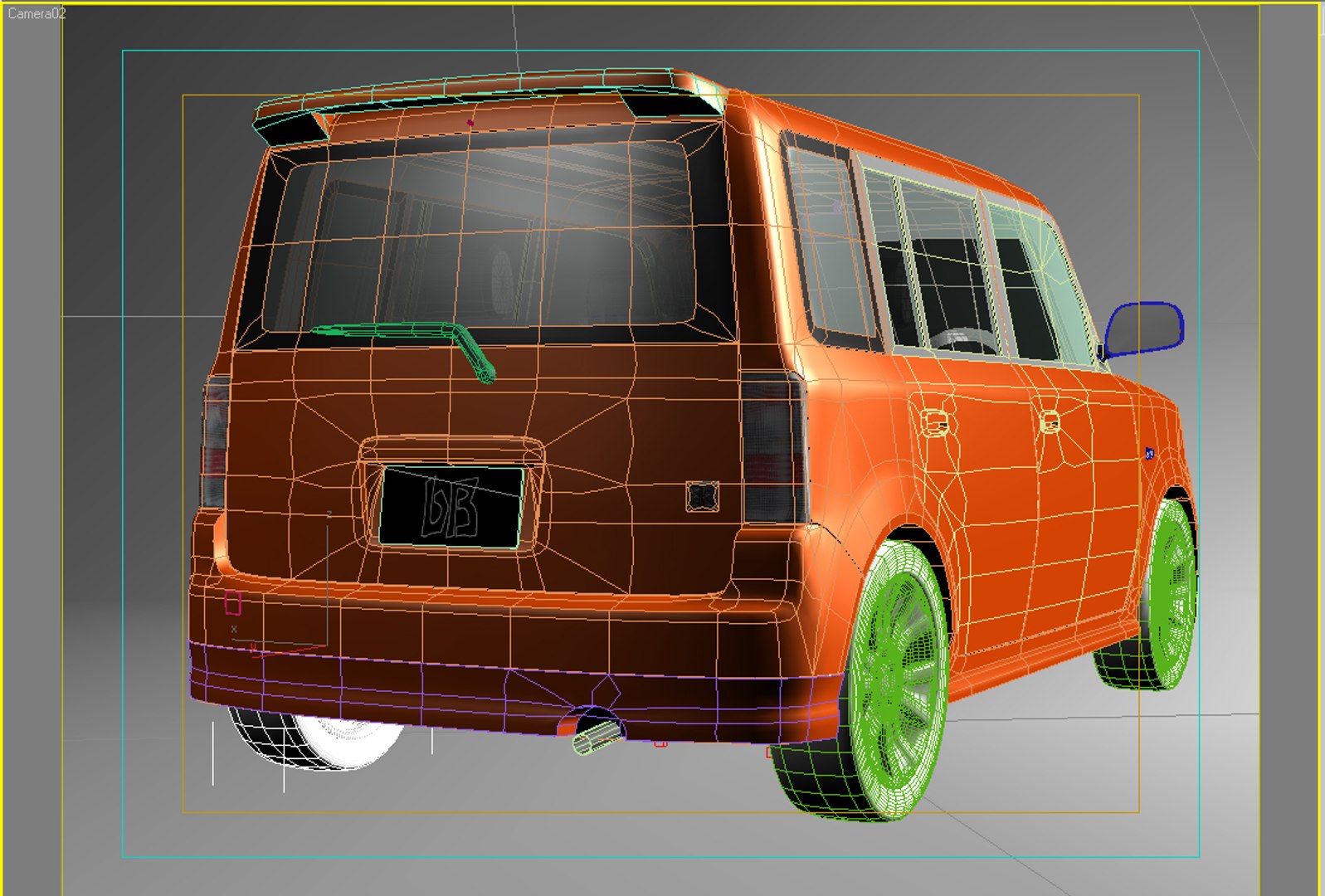Pick the rear door handle
This screenshot has width=1325, height=896.
pos(934,421)
